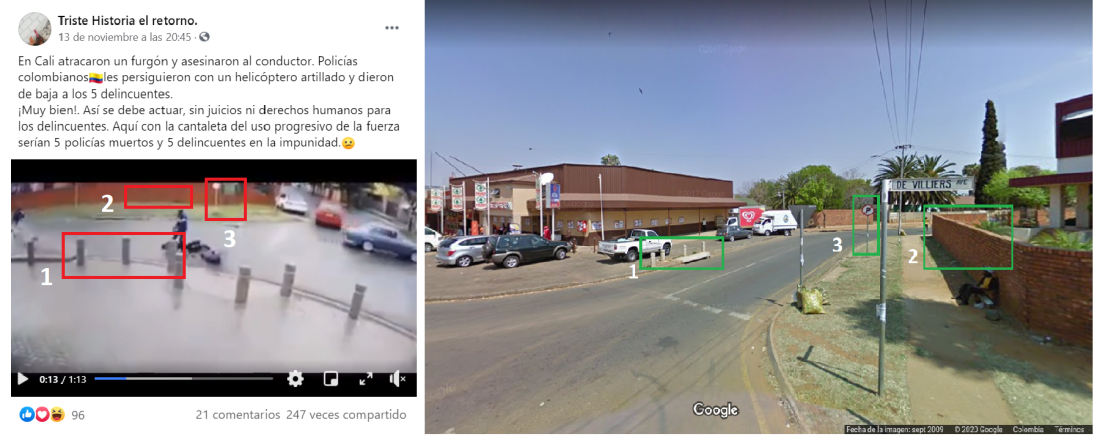Screen dimensions: 1100x442
Task: Click the Colombia link in Street View footer
Action: (x=1029, y=429)
